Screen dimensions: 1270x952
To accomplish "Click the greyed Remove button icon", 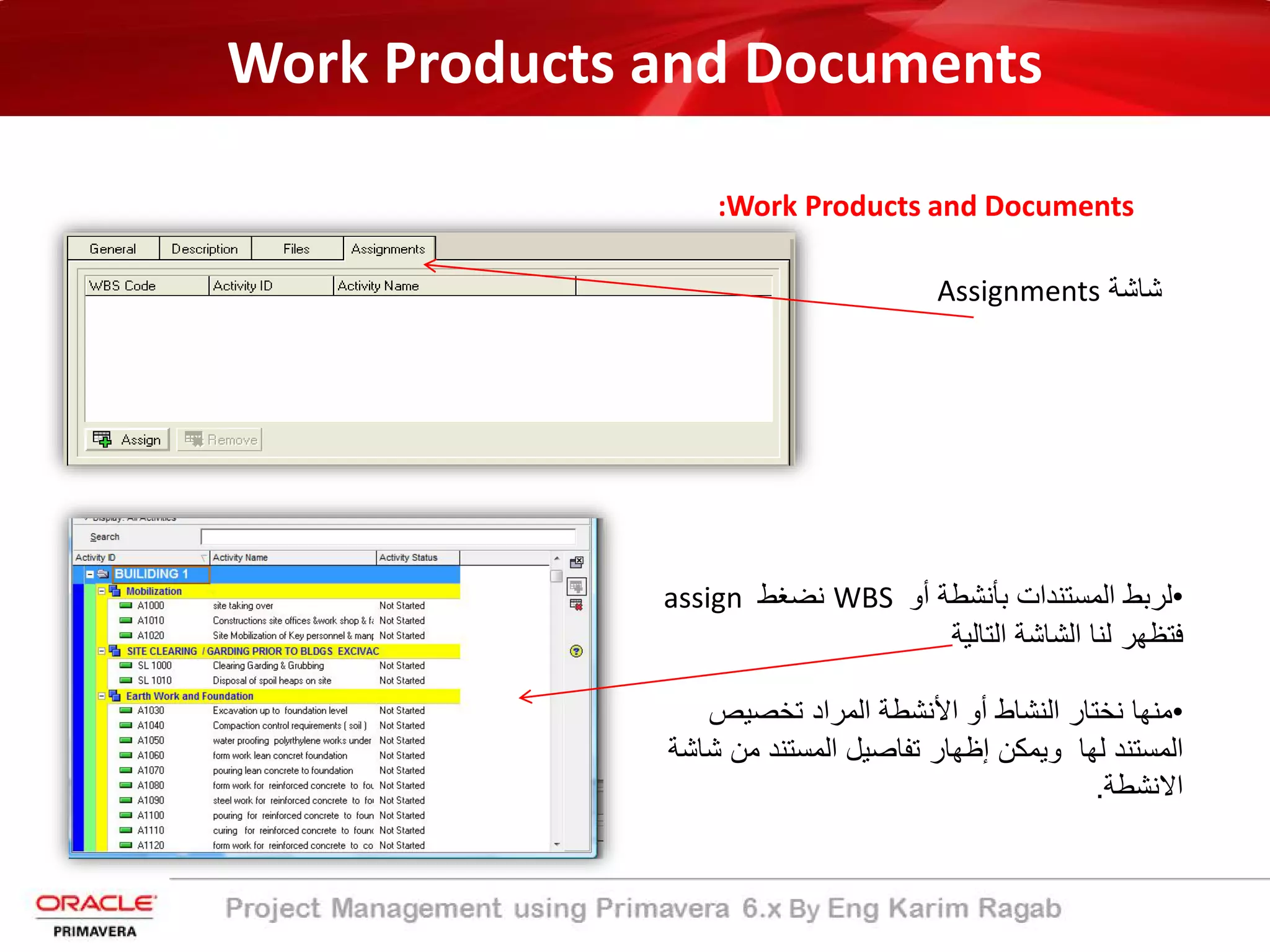I will (193, 439).
